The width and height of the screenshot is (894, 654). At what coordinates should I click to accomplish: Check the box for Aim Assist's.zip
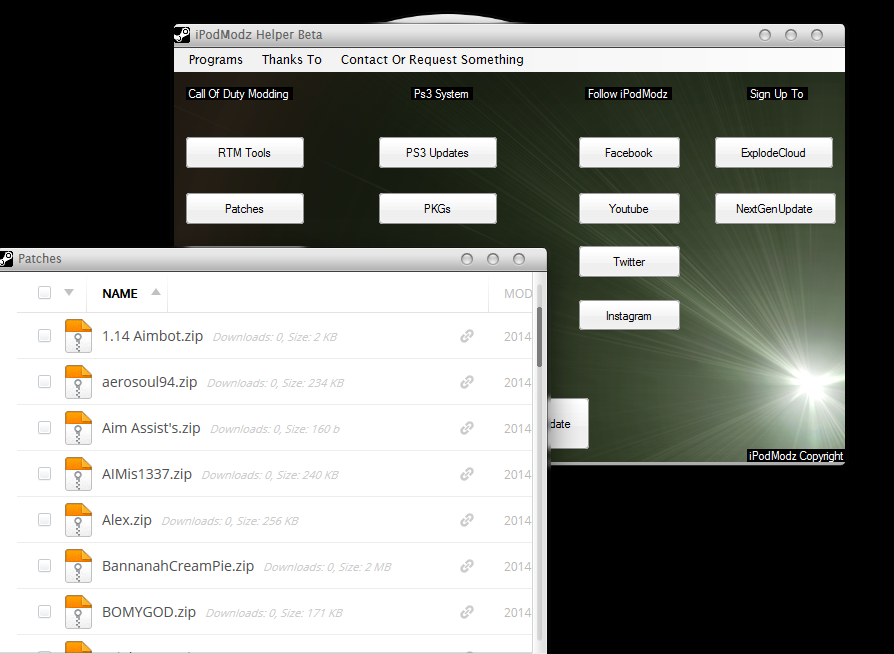click(x=44, y=428)
